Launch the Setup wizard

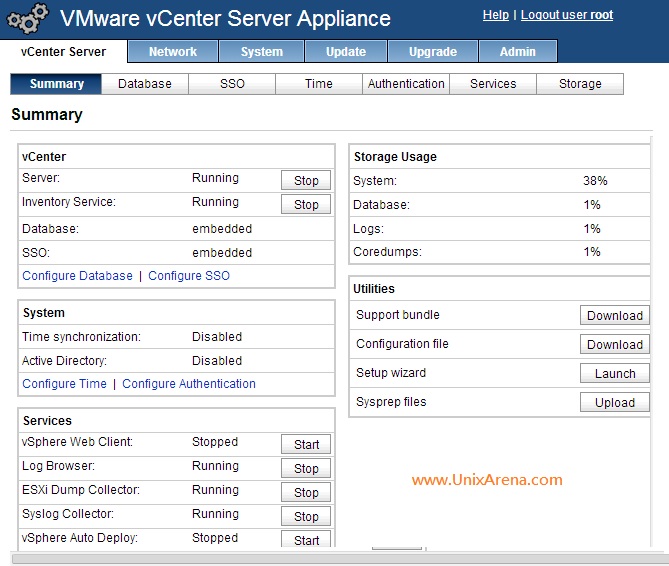click(614, 373)
